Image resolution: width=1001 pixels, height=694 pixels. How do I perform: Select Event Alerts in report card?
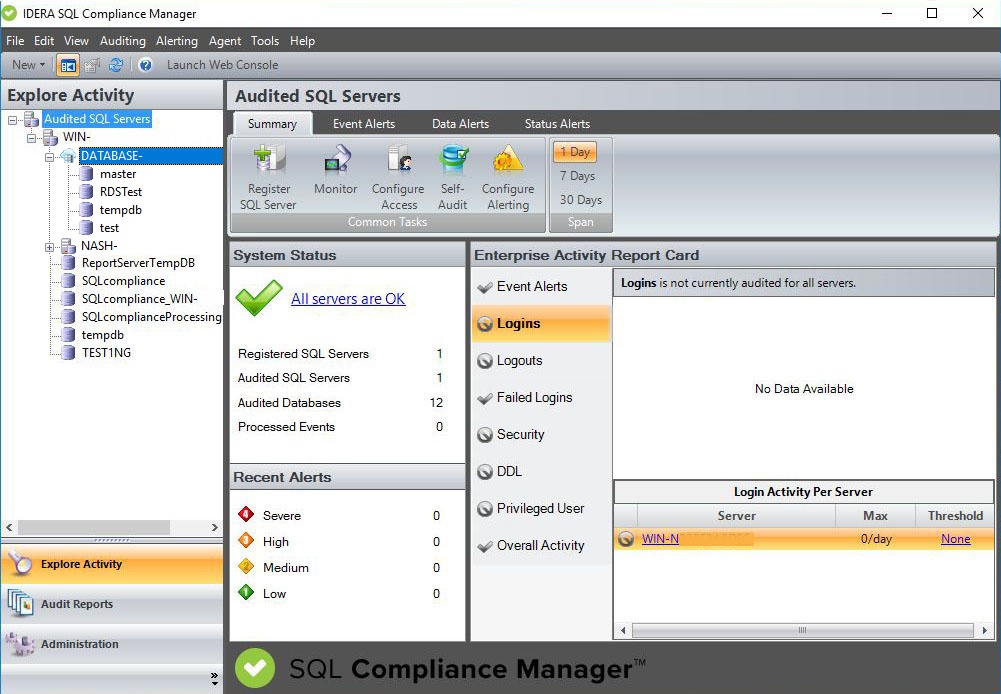(541, 287)
